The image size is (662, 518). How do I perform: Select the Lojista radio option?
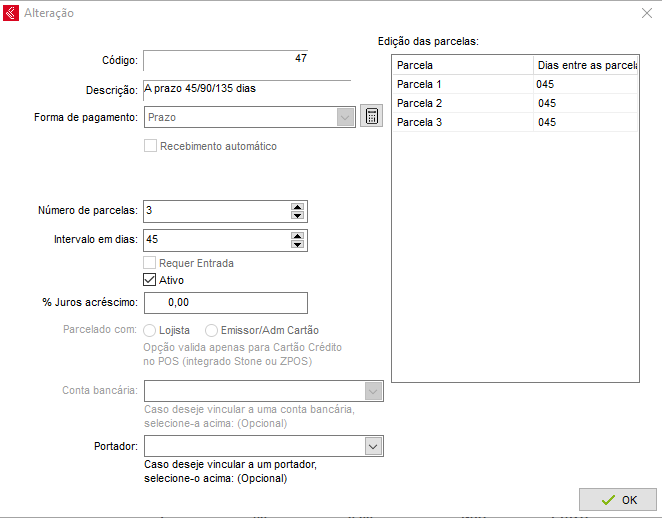(x=151, y=330)
